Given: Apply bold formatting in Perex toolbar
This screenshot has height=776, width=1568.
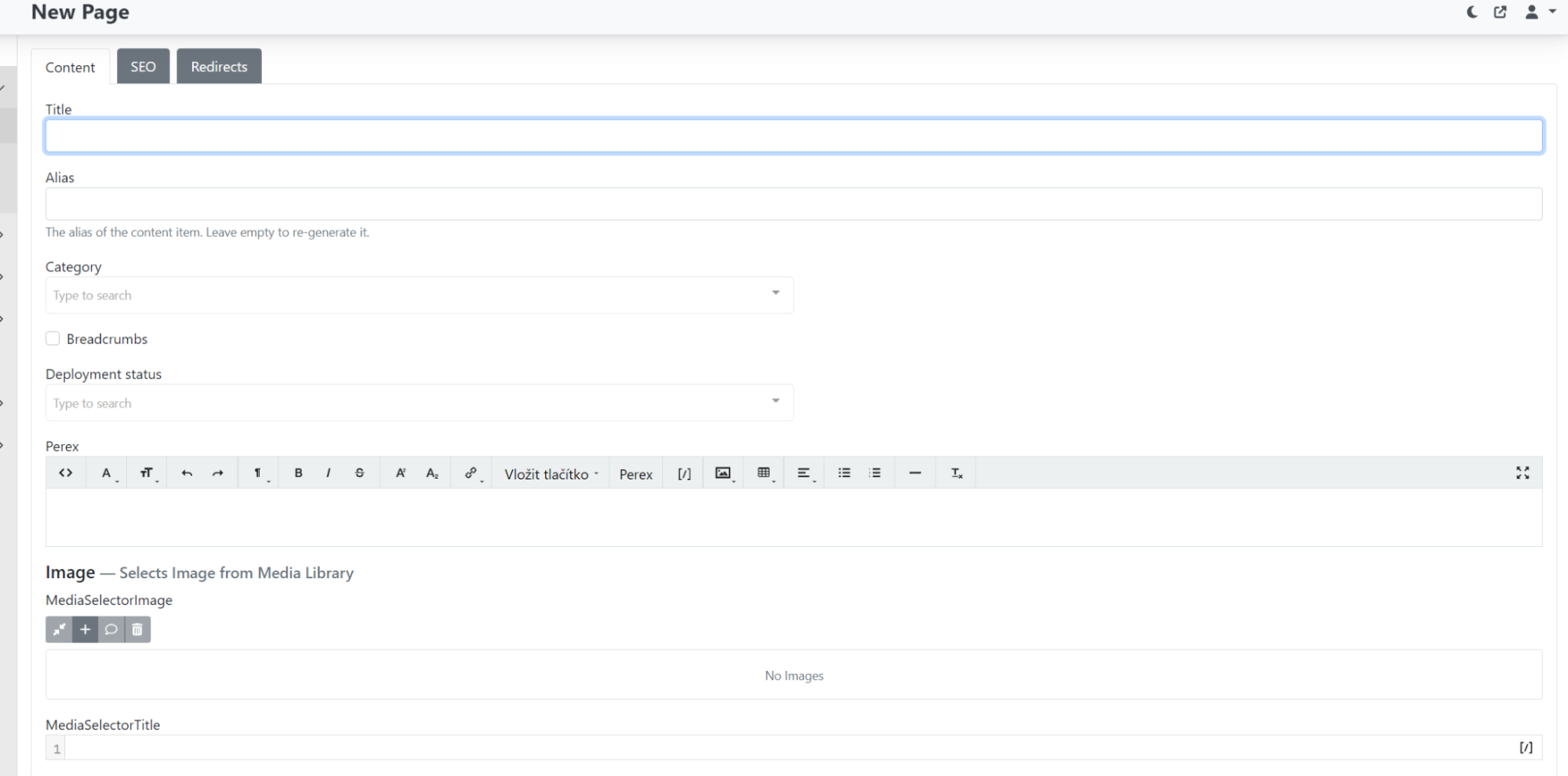Looking at the screenshot, I should click(298, 473).
